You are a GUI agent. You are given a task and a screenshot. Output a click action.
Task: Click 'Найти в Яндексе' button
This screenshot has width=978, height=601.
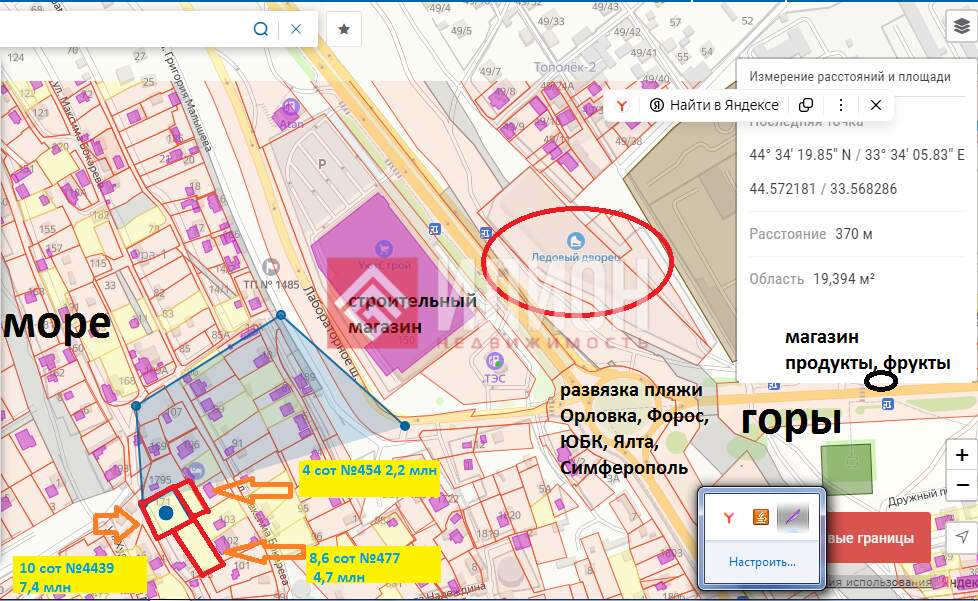click(714, 105)
